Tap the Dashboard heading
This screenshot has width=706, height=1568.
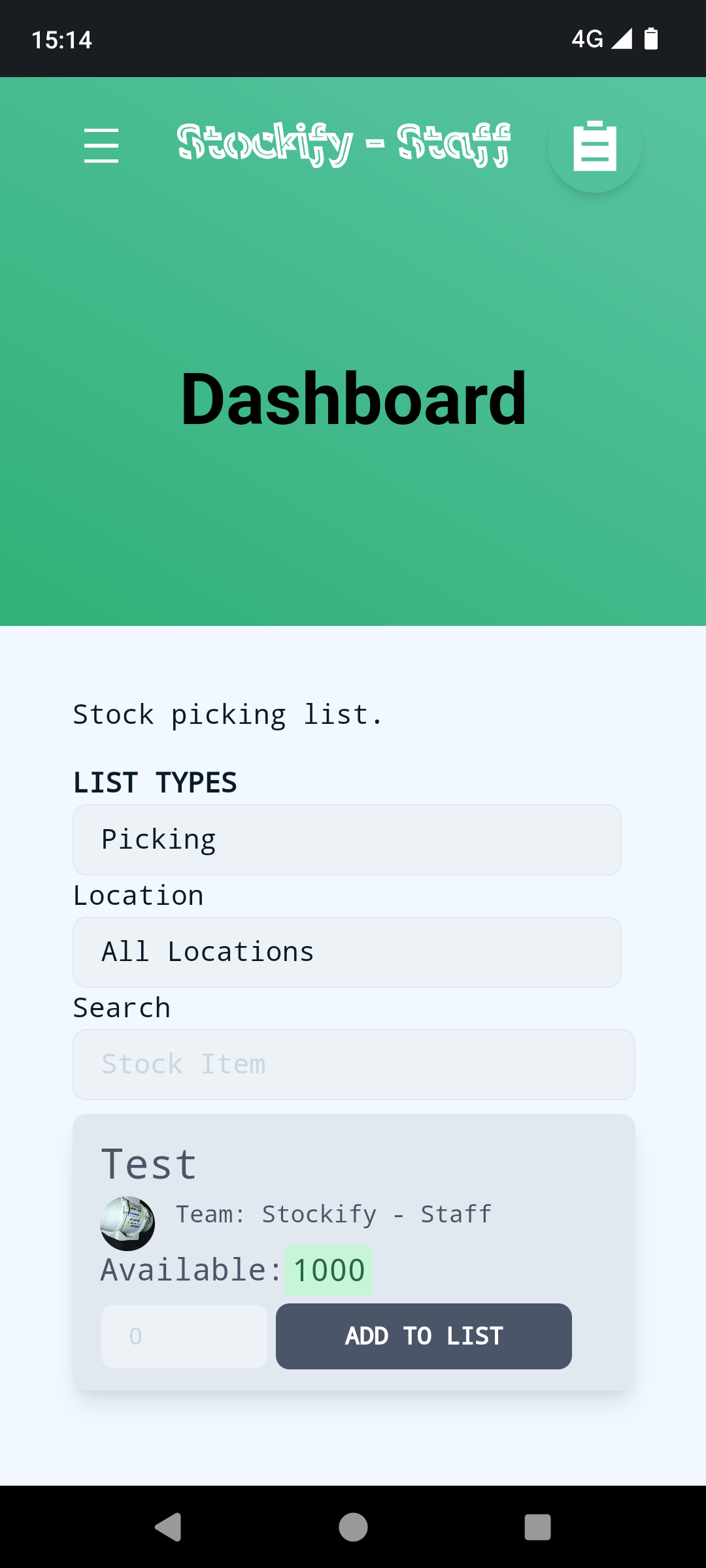point(353,399)
